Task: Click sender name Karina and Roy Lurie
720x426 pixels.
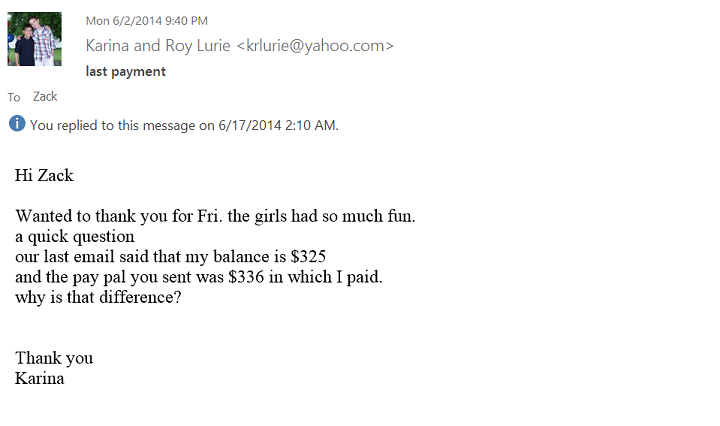Action: [x=158, y=46]
